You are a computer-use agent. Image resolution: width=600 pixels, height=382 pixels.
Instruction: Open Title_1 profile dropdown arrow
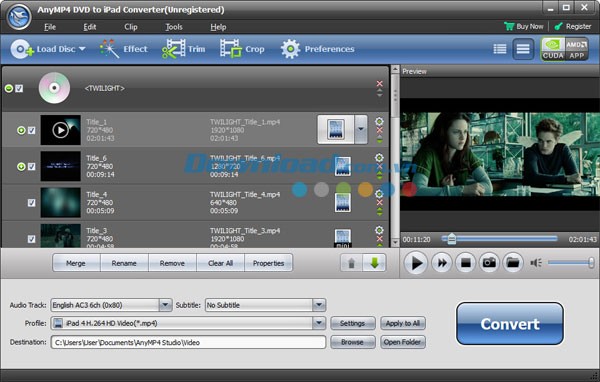[x=361, y=129]
